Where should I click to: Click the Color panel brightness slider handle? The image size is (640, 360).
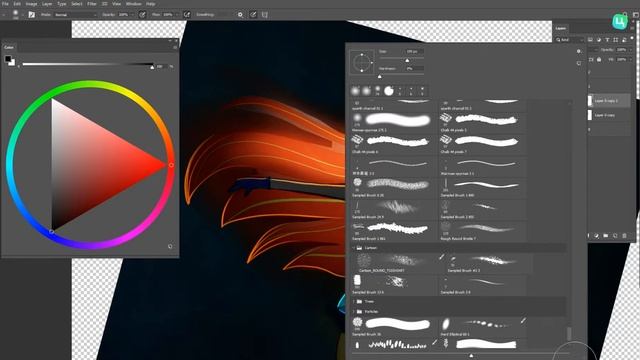click(x=152, y=67)
